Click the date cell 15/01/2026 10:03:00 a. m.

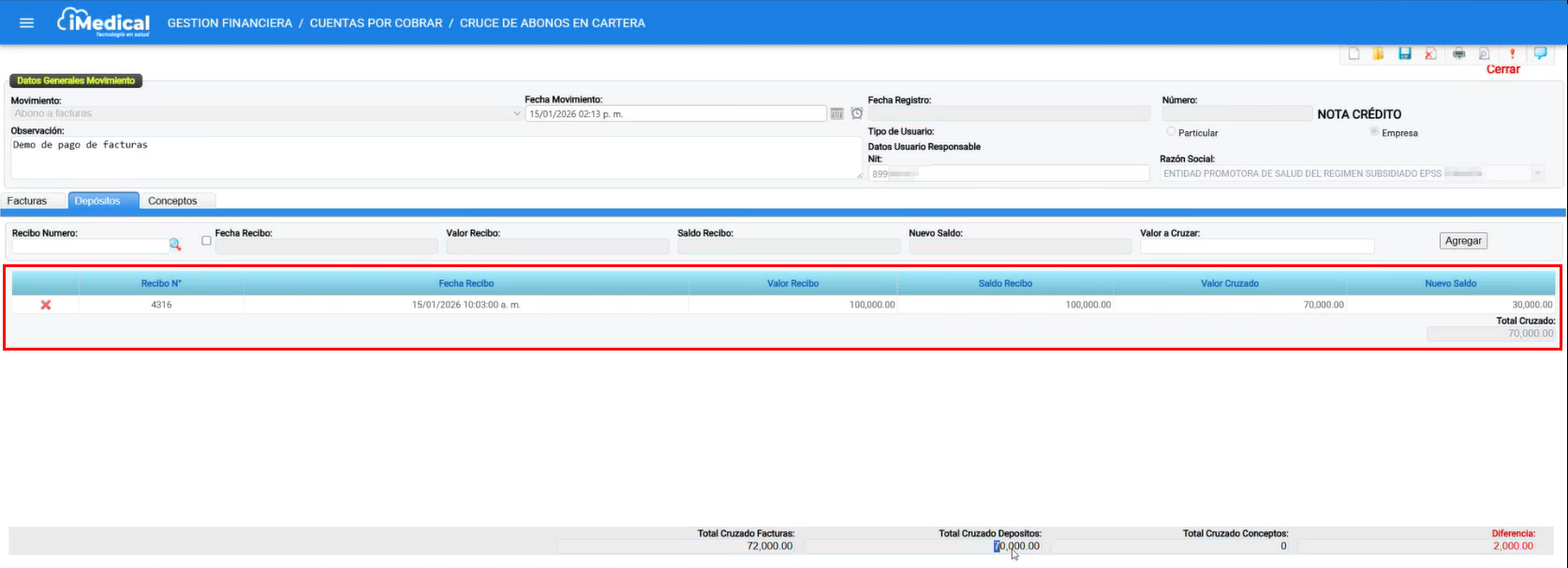(466, 305)
